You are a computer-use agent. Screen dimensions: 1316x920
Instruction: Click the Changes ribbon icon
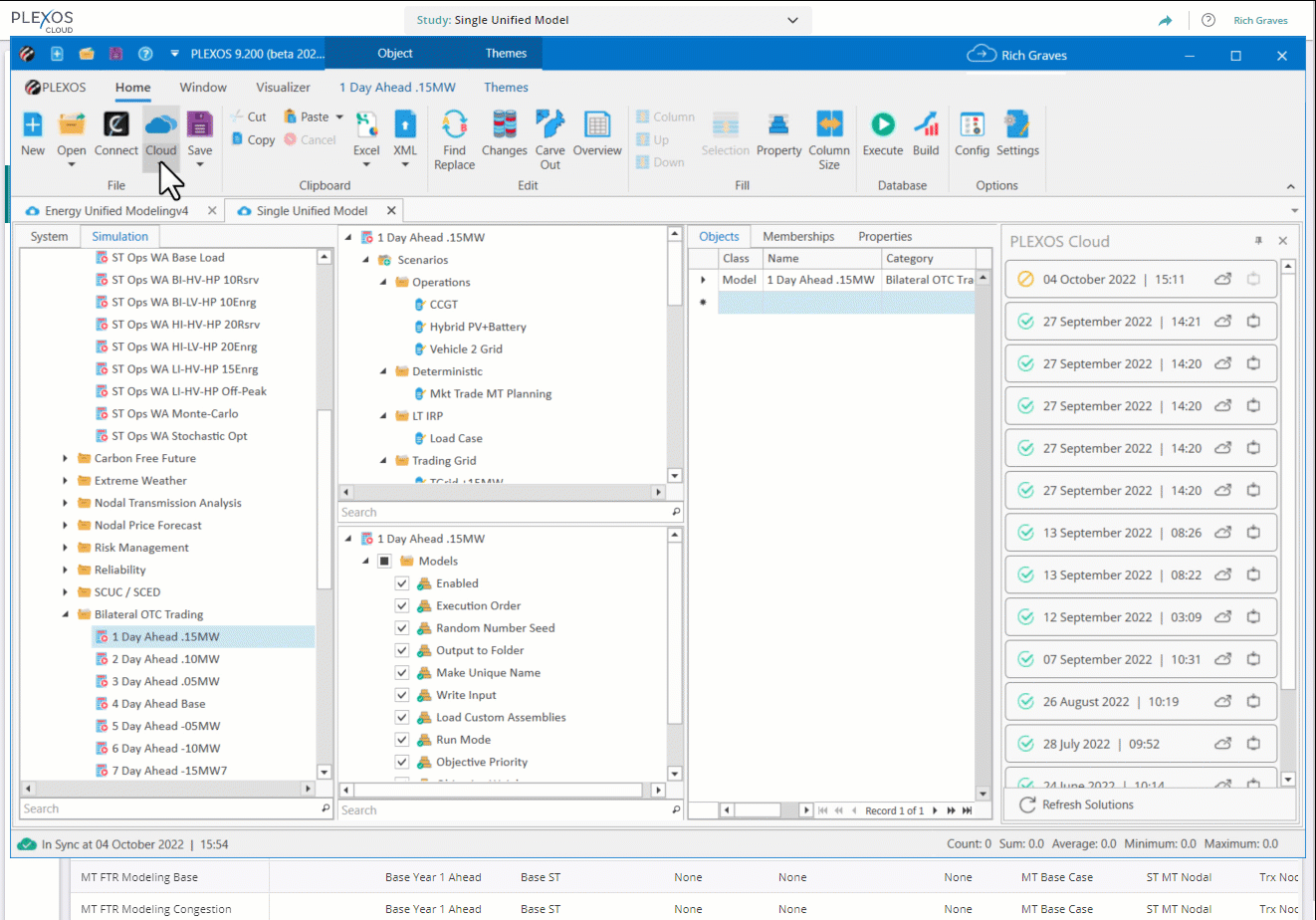(x=505, y=124)
